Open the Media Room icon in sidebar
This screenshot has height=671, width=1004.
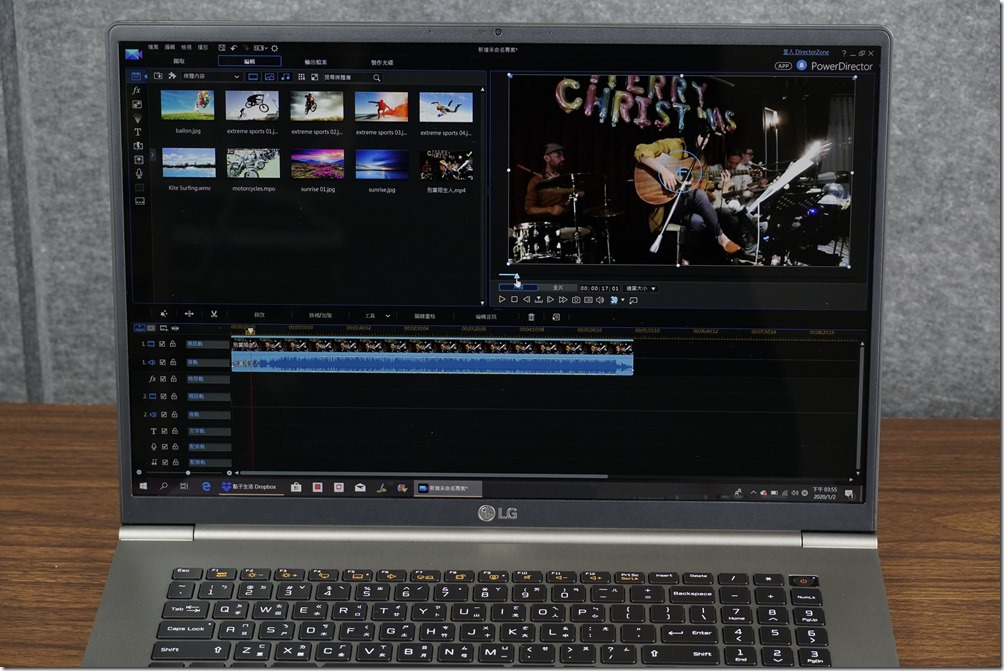[136, 76]
